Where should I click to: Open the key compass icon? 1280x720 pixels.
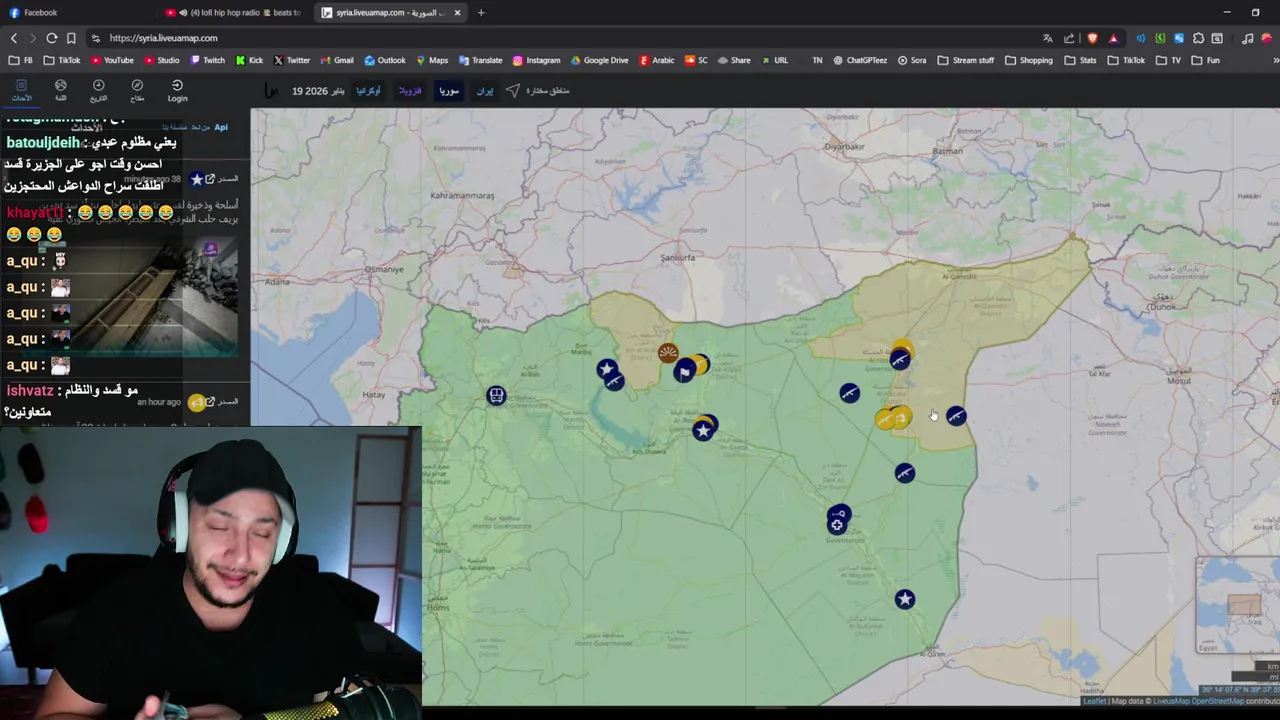[x=137, y=90]
